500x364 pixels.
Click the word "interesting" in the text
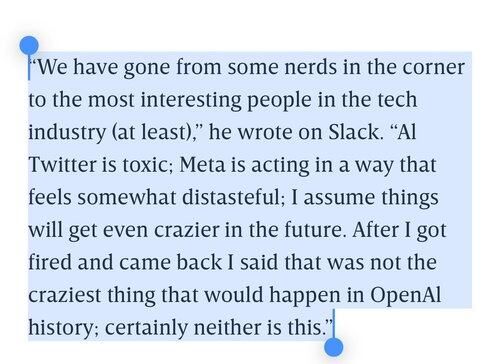[191, 100]
